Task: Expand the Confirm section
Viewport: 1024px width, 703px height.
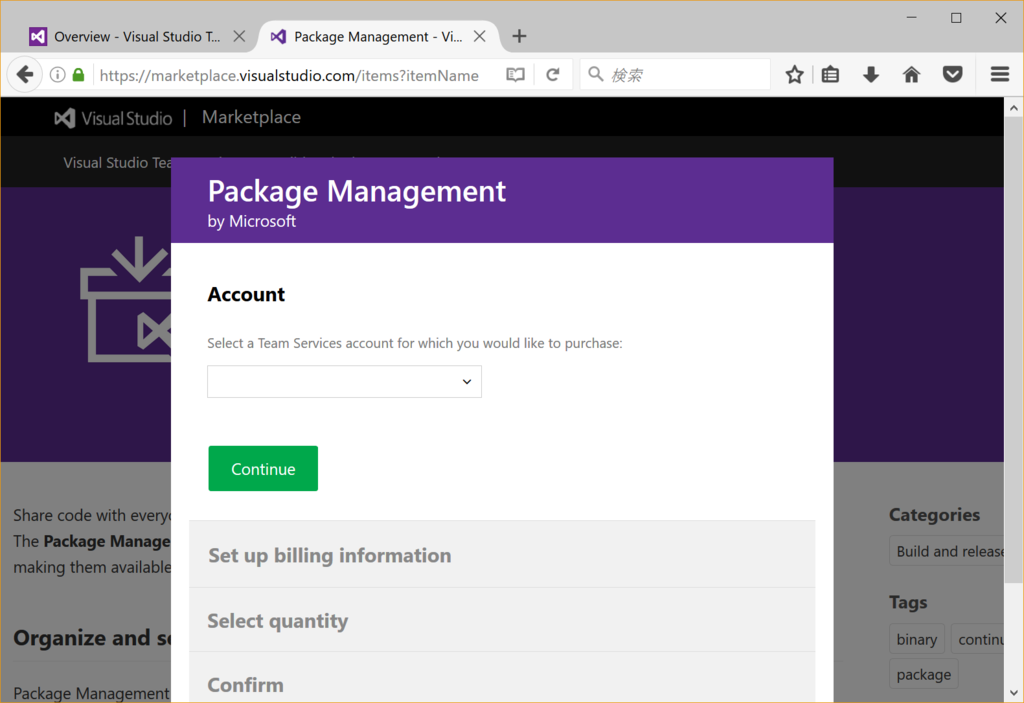Action: [502, 679]
